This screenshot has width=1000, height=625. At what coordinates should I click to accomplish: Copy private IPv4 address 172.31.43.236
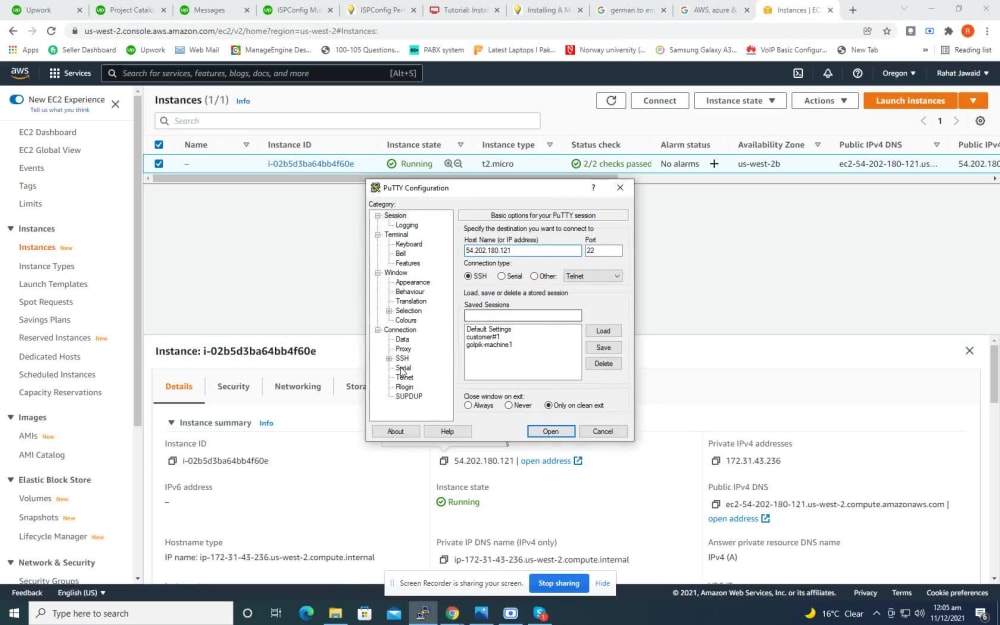click(x=716, y=460)
